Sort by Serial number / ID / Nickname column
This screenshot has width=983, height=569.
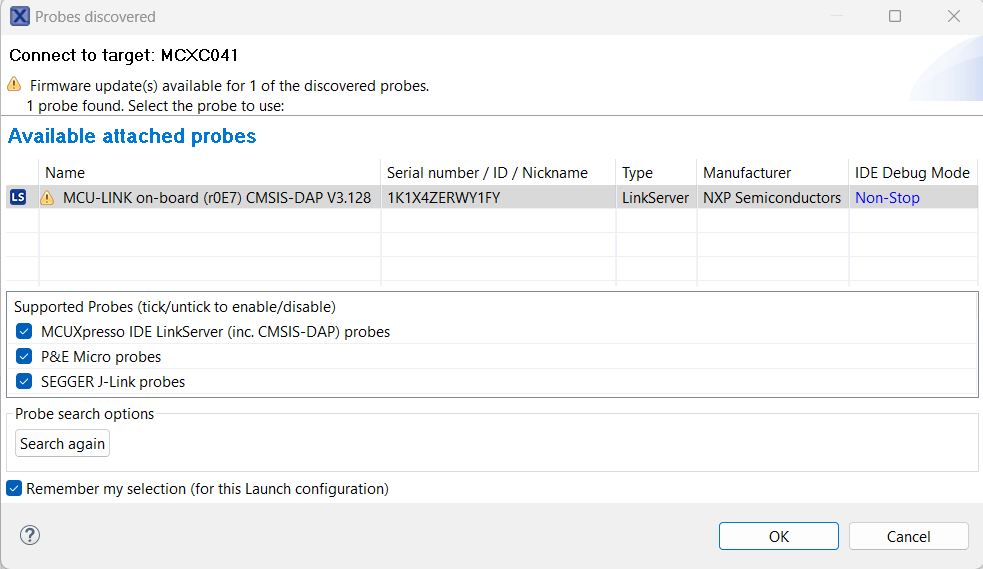coord(487,173)
